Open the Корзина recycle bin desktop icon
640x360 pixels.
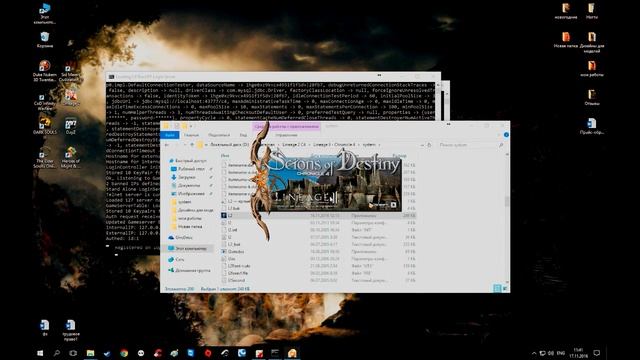coord(45,40)
